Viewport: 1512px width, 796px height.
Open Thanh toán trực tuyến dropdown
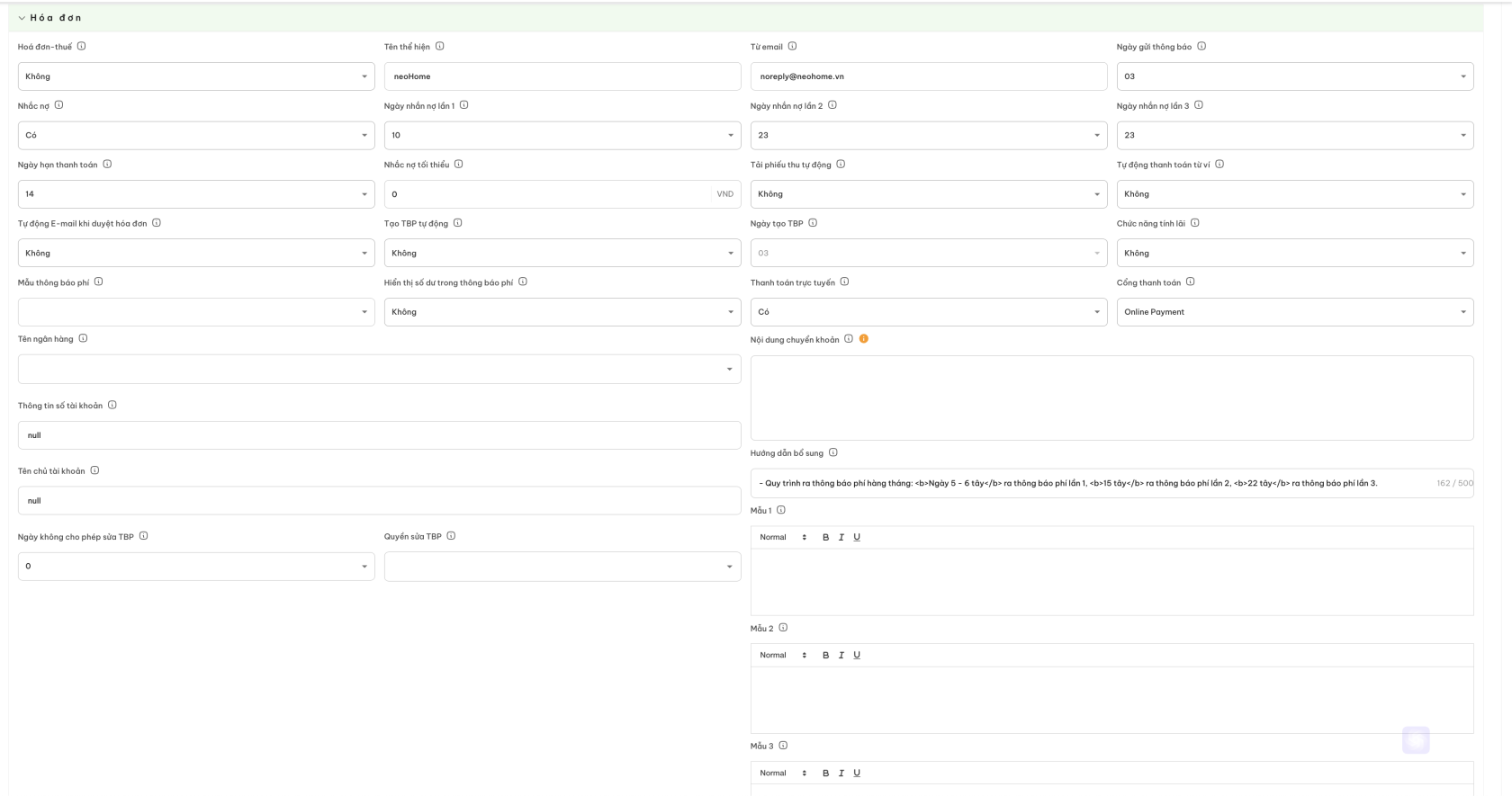[x=929, y=312]
